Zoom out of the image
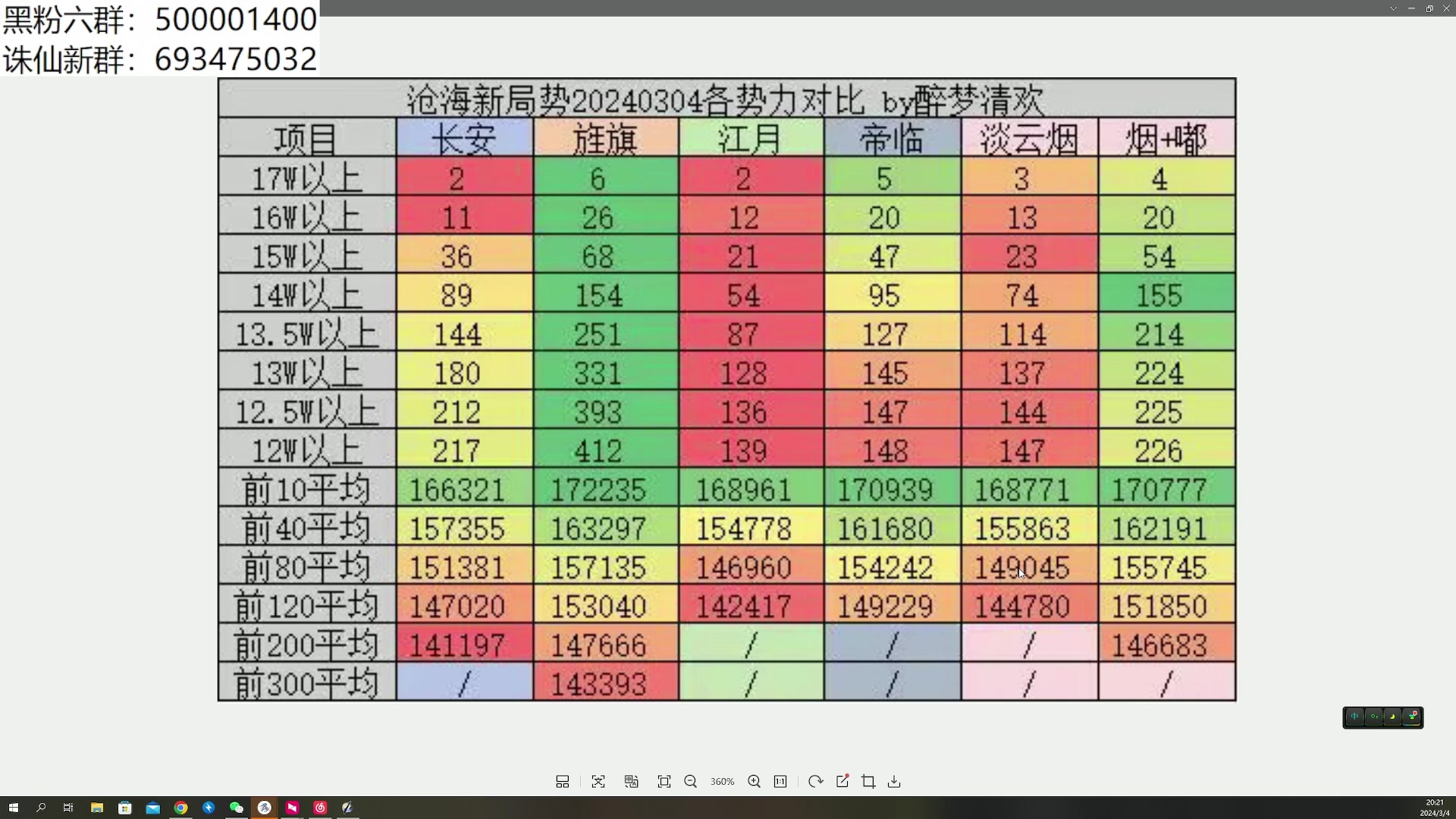The image size is (1456, 819). [690, 782]
